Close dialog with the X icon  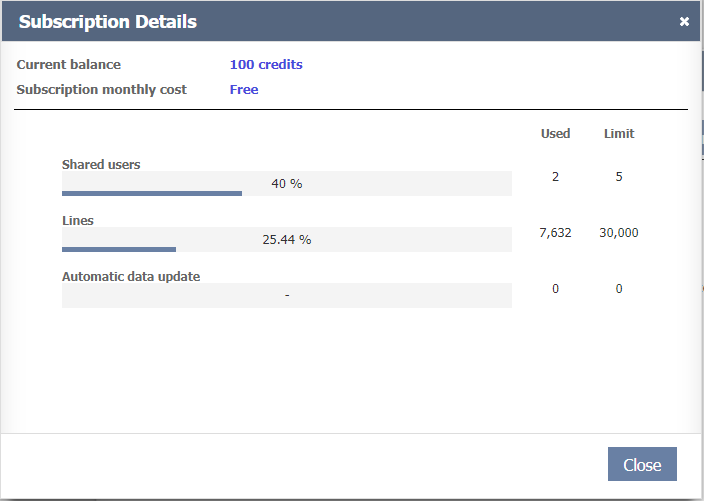[x=684, y=21]
